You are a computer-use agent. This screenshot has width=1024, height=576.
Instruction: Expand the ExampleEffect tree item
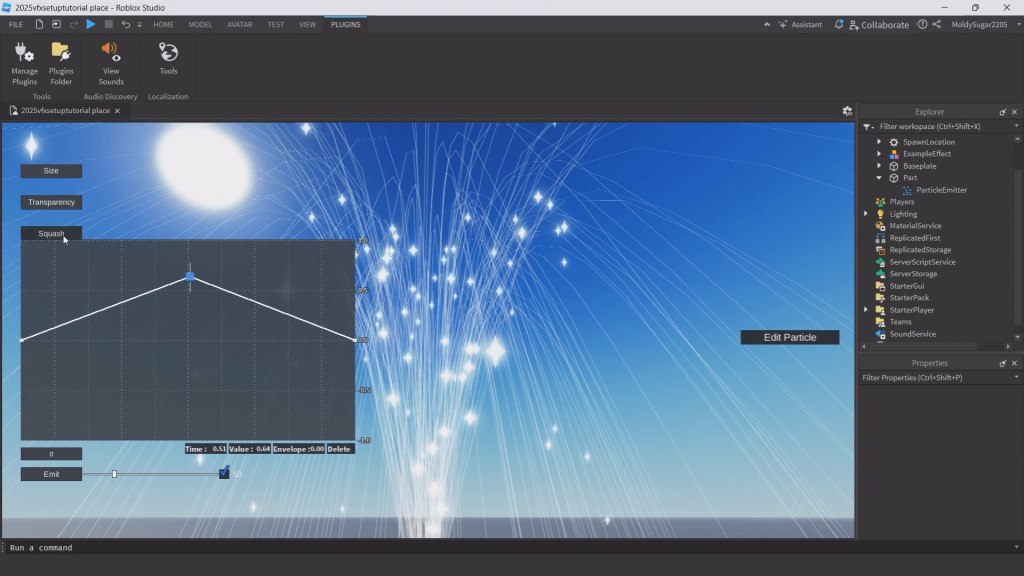pos(879,154)
